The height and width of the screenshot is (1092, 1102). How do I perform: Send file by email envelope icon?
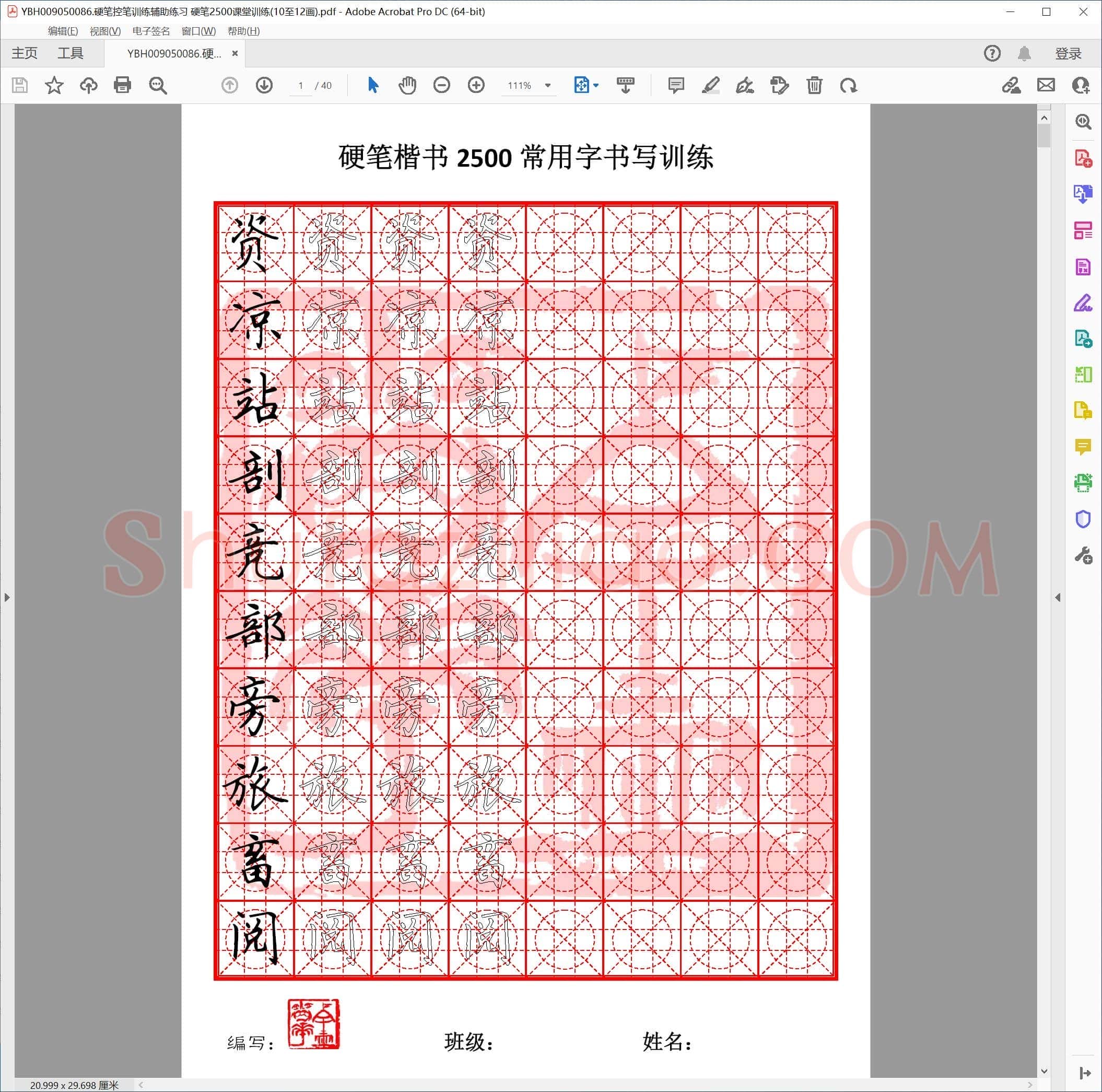tap(1046, 86)
